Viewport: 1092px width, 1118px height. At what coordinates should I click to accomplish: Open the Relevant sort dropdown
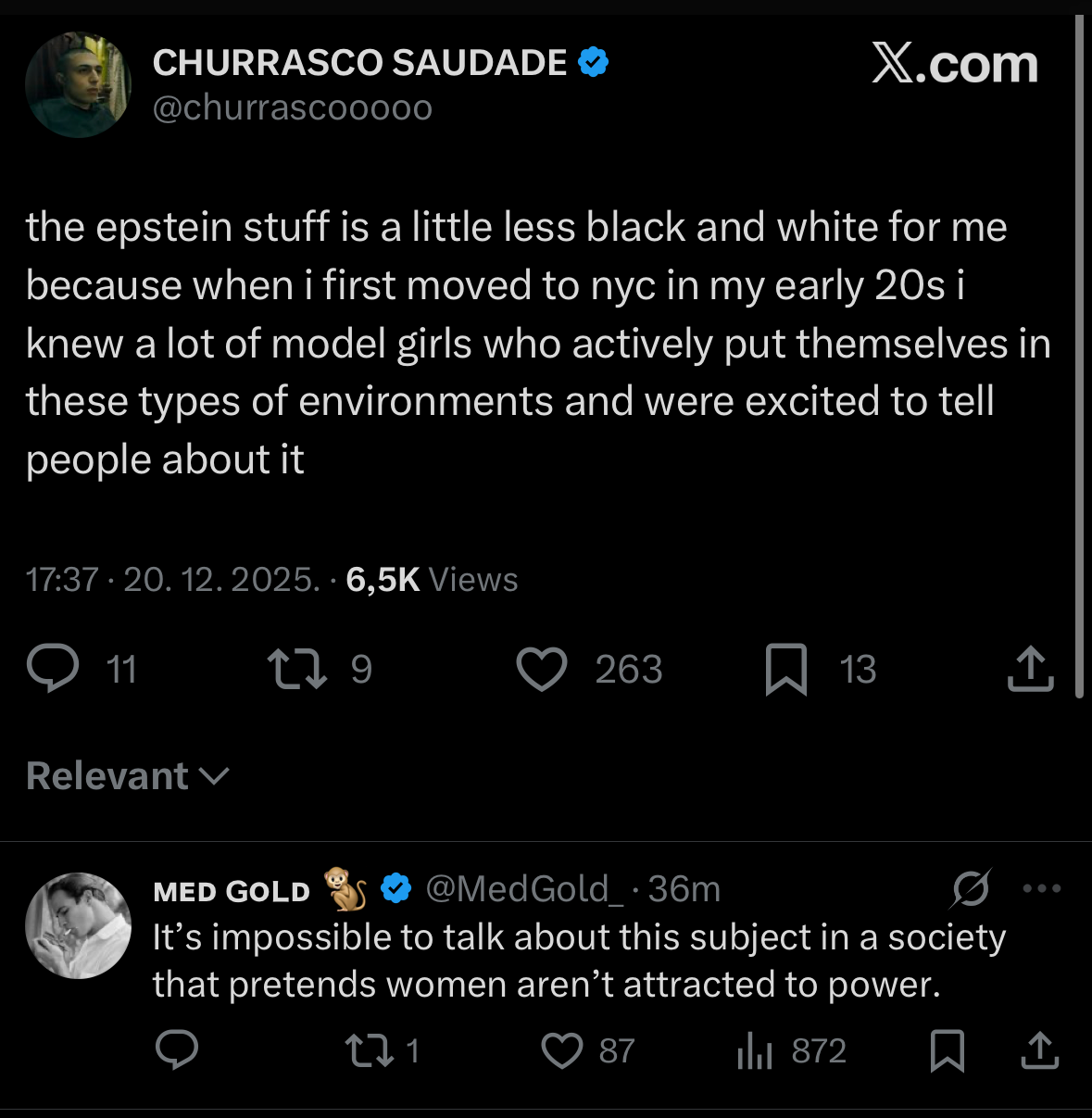(x=128, y=776)
